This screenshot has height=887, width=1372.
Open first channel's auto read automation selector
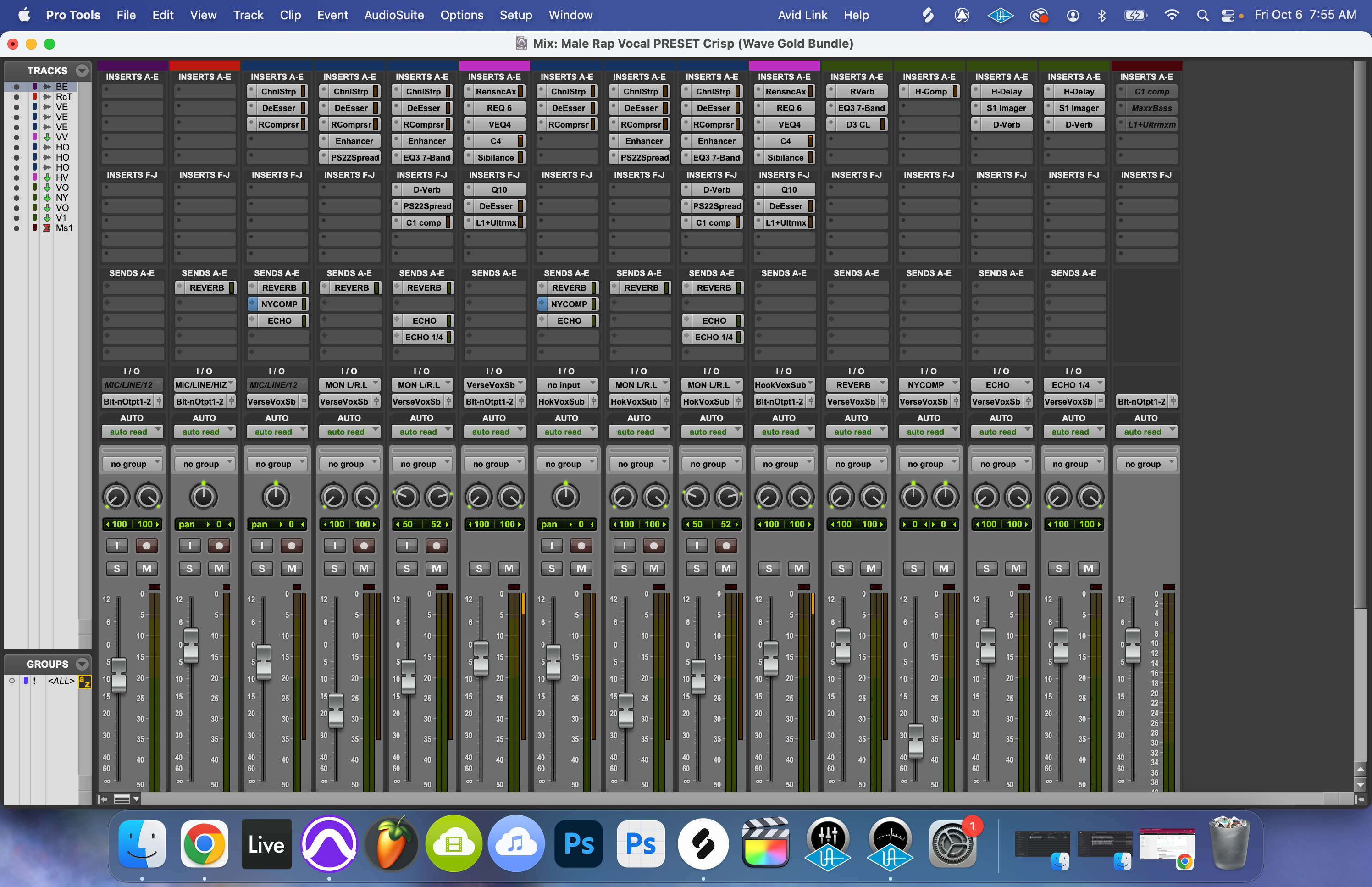(132, 432)
